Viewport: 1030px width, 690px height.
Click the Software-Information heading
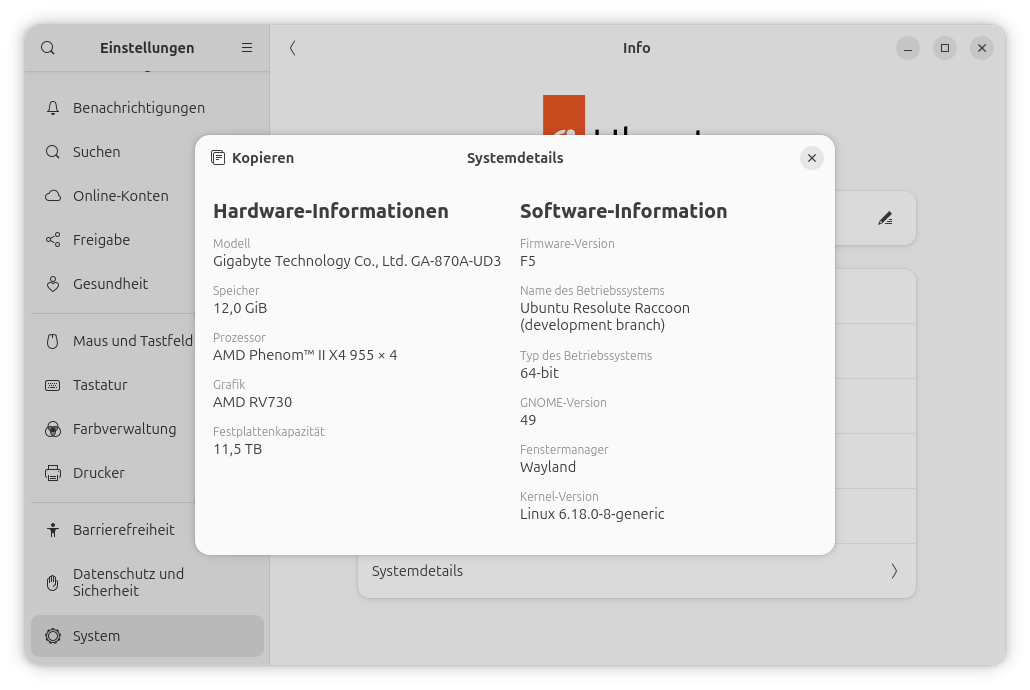pyautogui.click(x=623, y=211)
